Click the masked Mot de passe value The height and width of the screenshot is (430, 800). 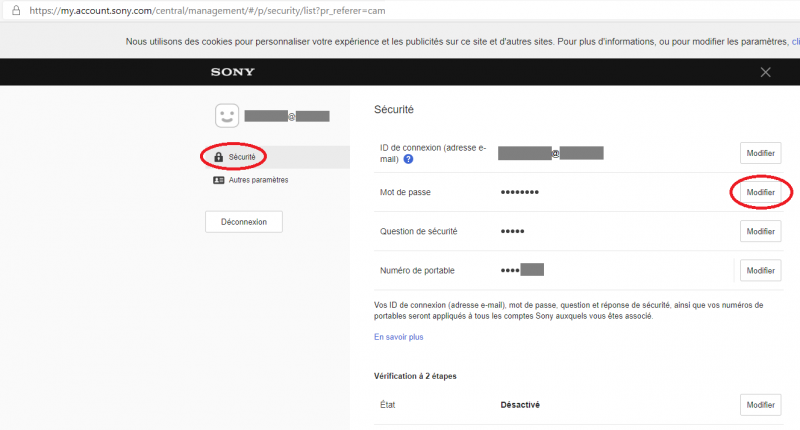pyautogui.click(x=520, y=192)
